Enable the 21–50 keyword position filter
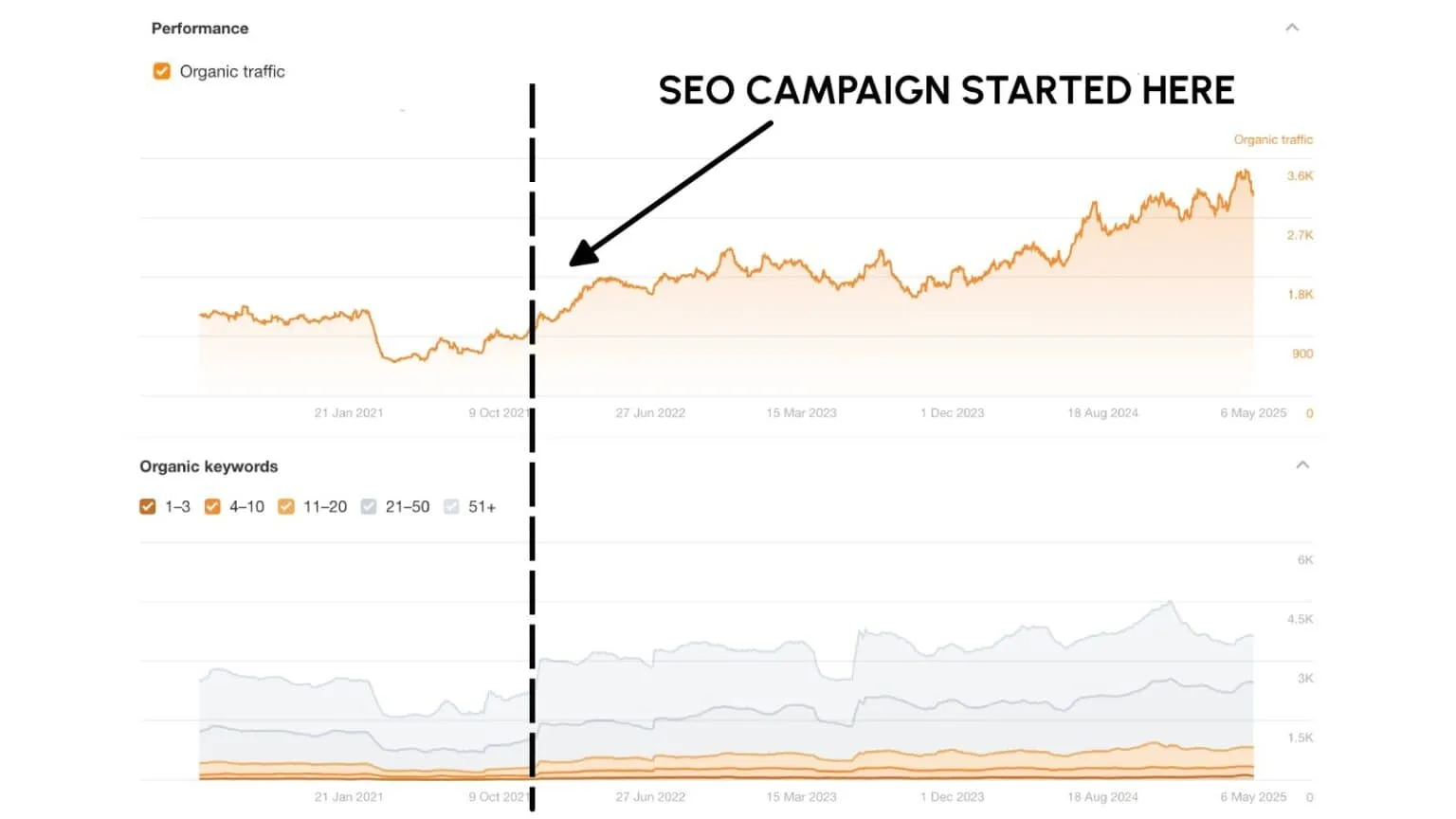The width and height of the screenshot is (1456, 819). [368, 506]
